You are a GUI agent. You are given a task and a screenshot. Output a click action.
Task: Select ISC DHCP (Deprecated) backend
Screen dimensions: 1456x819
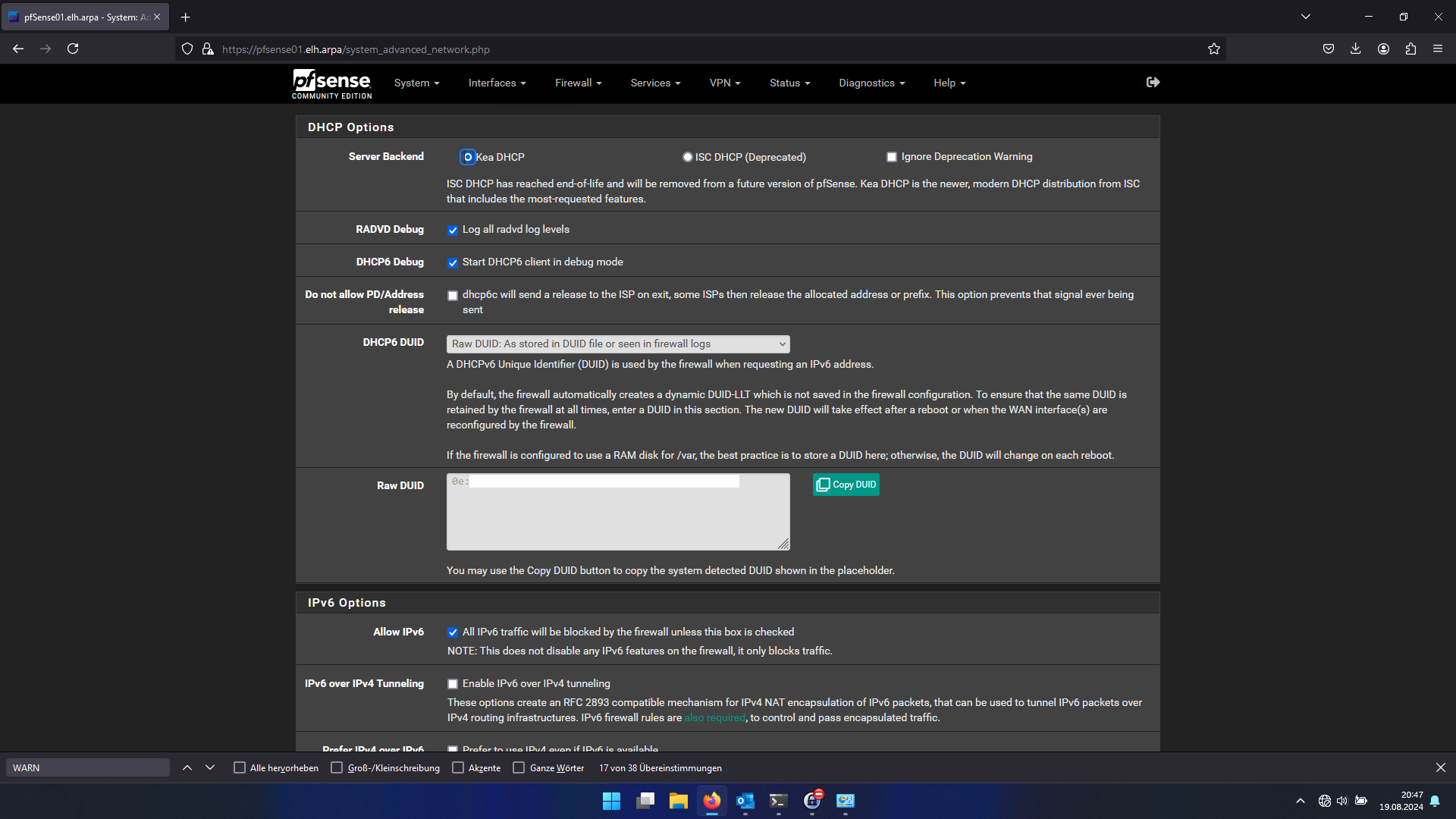coord(687,157)
